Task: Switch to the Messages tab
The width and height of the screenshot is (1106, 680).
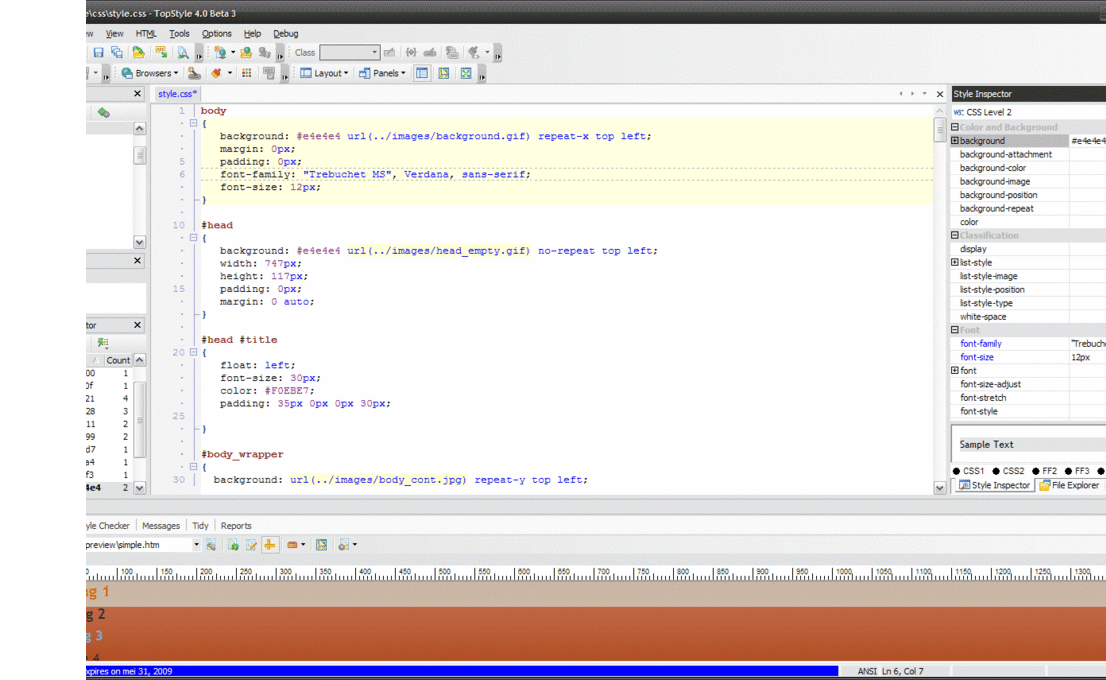Action: [161, 526]
